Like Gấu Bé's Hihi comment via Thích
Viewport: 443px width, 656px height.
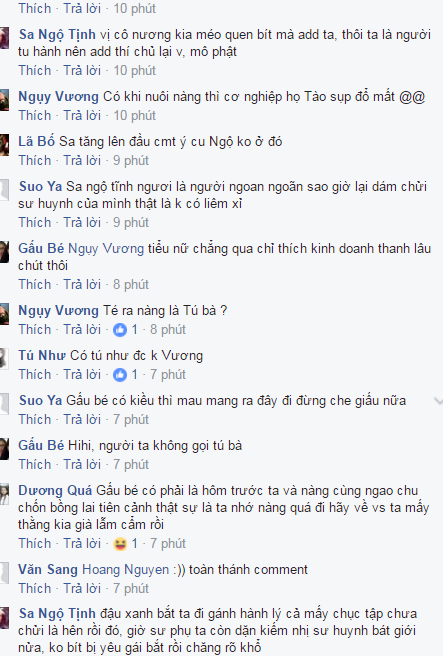(x=35, y=464)
